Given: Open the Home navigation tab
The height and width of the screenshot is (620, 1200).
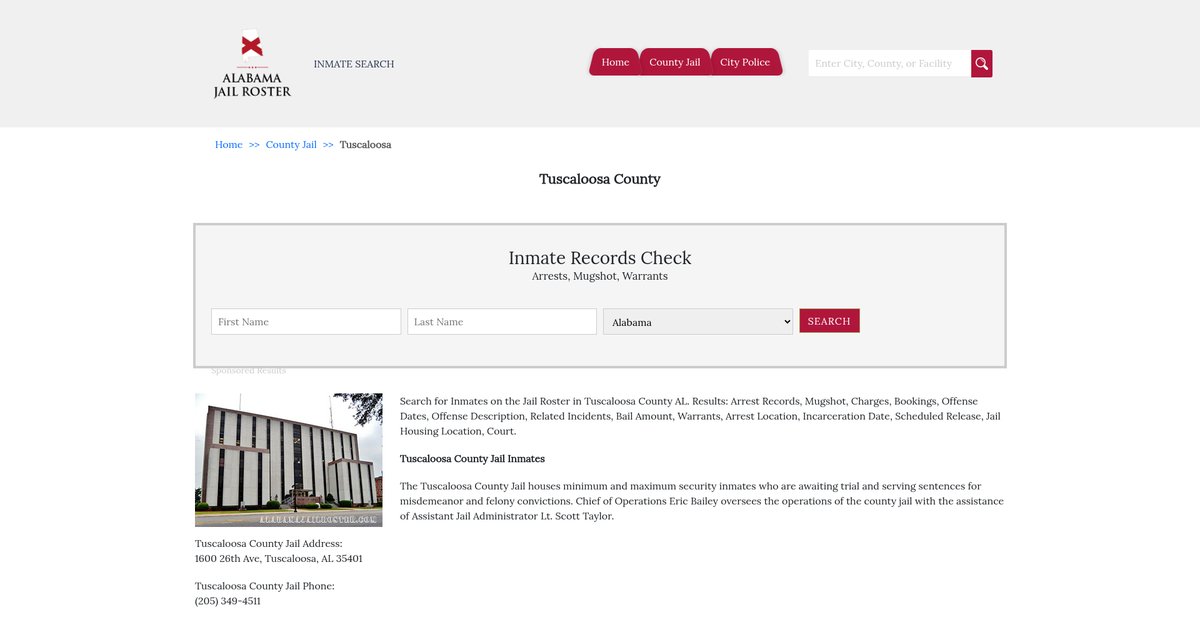Looking at the screenshot, I should 615,62.
